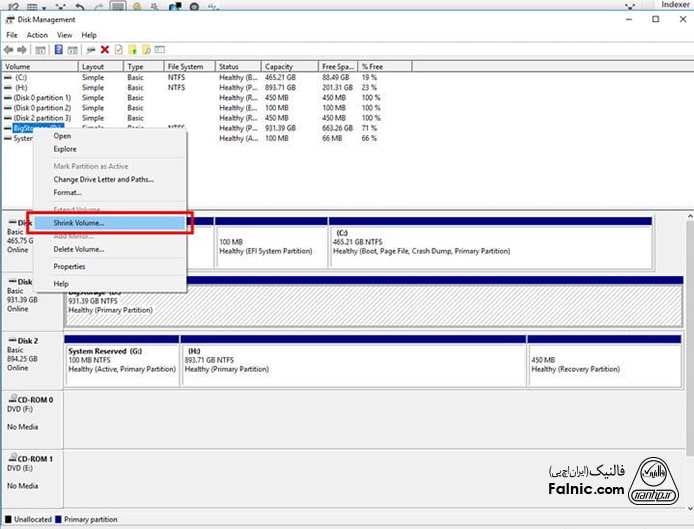Open the Action menu

coord(37,35)
